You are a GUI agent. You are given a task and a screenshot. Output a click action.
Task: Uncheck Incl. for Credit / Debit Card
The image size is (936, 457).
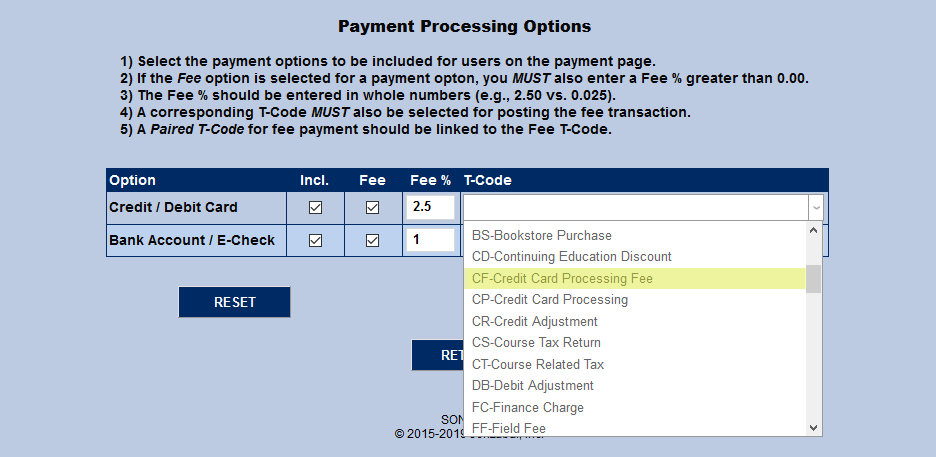pyautogui.click(x=316, y=208)
